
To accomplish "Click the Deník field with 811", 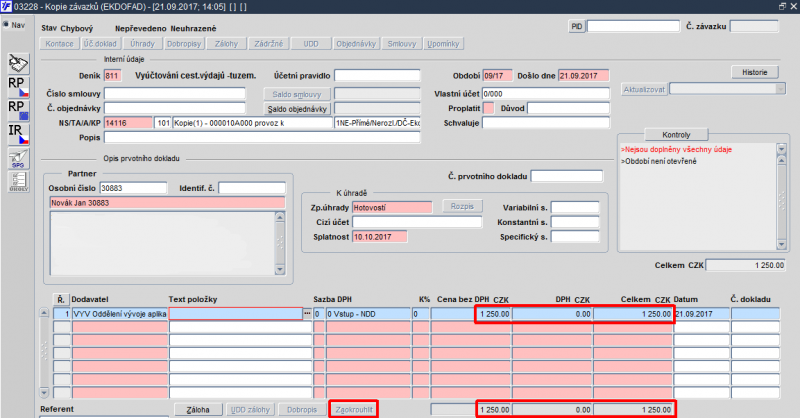I will pyautogui.click(x=113, y=76).
